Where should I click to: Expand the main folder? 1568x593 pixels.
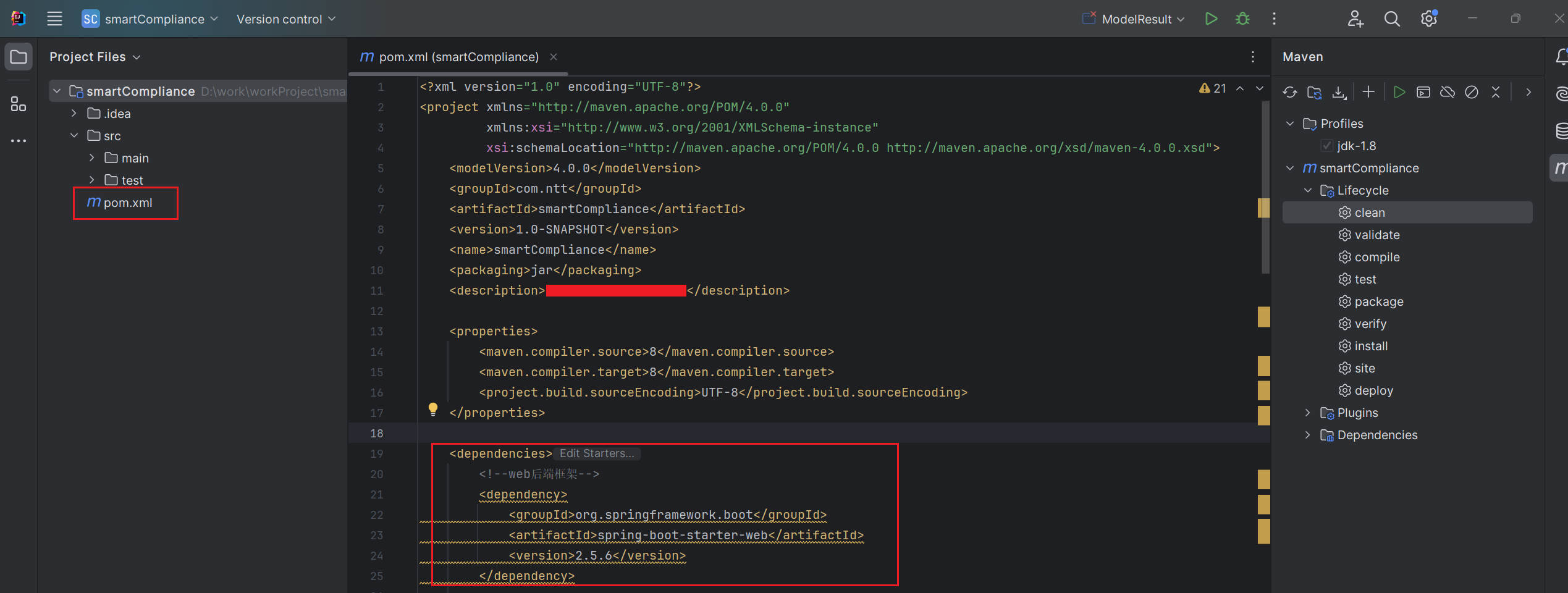tap(91, 158)
